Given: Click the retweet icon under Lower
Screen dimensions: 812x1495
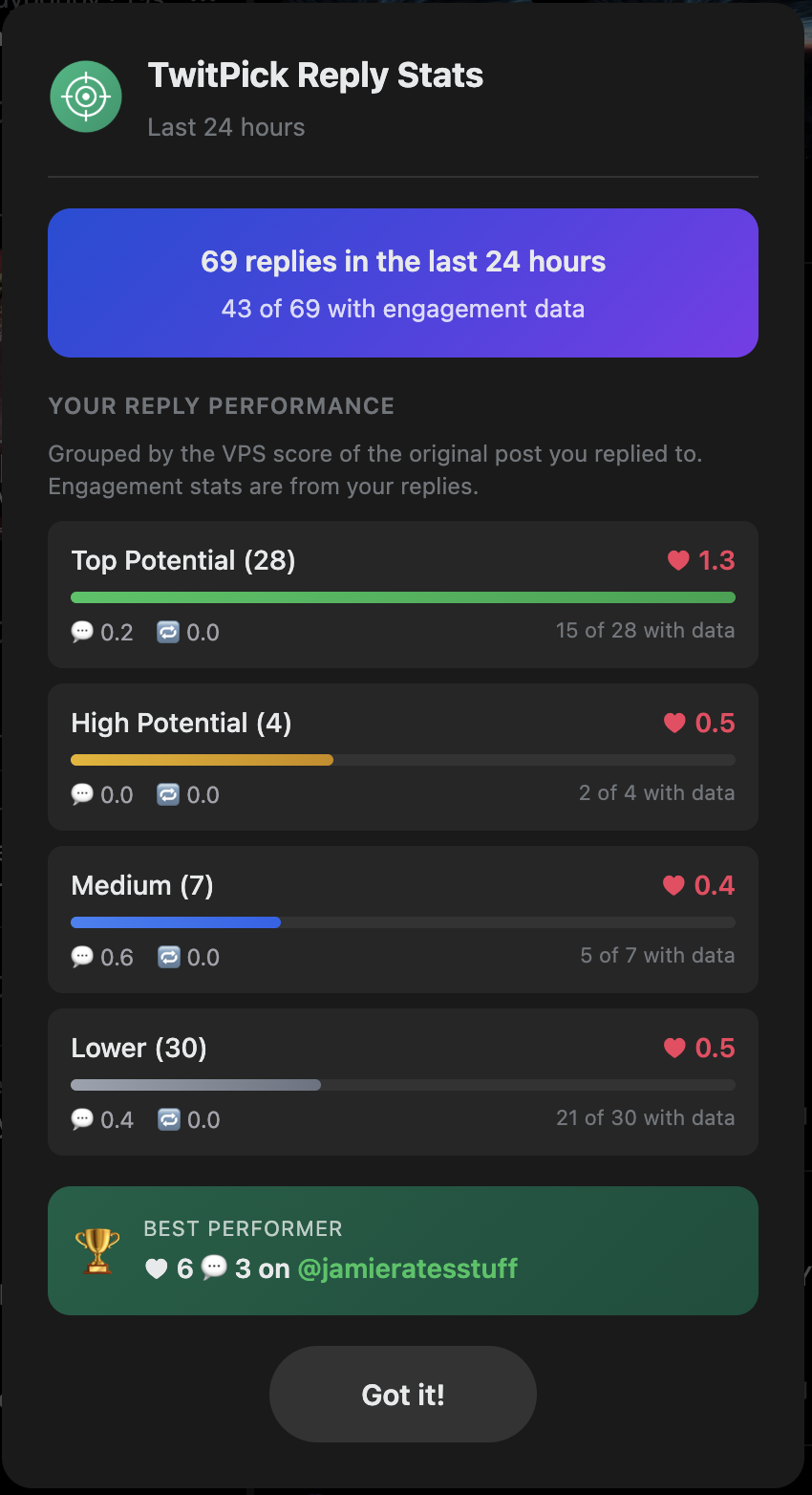Looking at the screenshot, I should 168,1120.
